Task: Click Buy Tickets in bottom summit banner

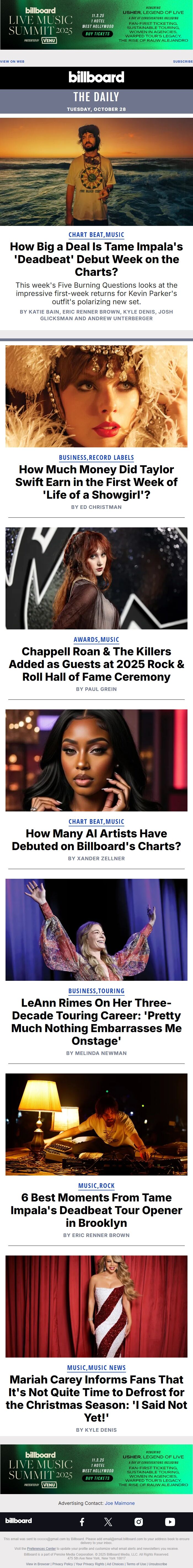Action: [x=97, y=1478]
